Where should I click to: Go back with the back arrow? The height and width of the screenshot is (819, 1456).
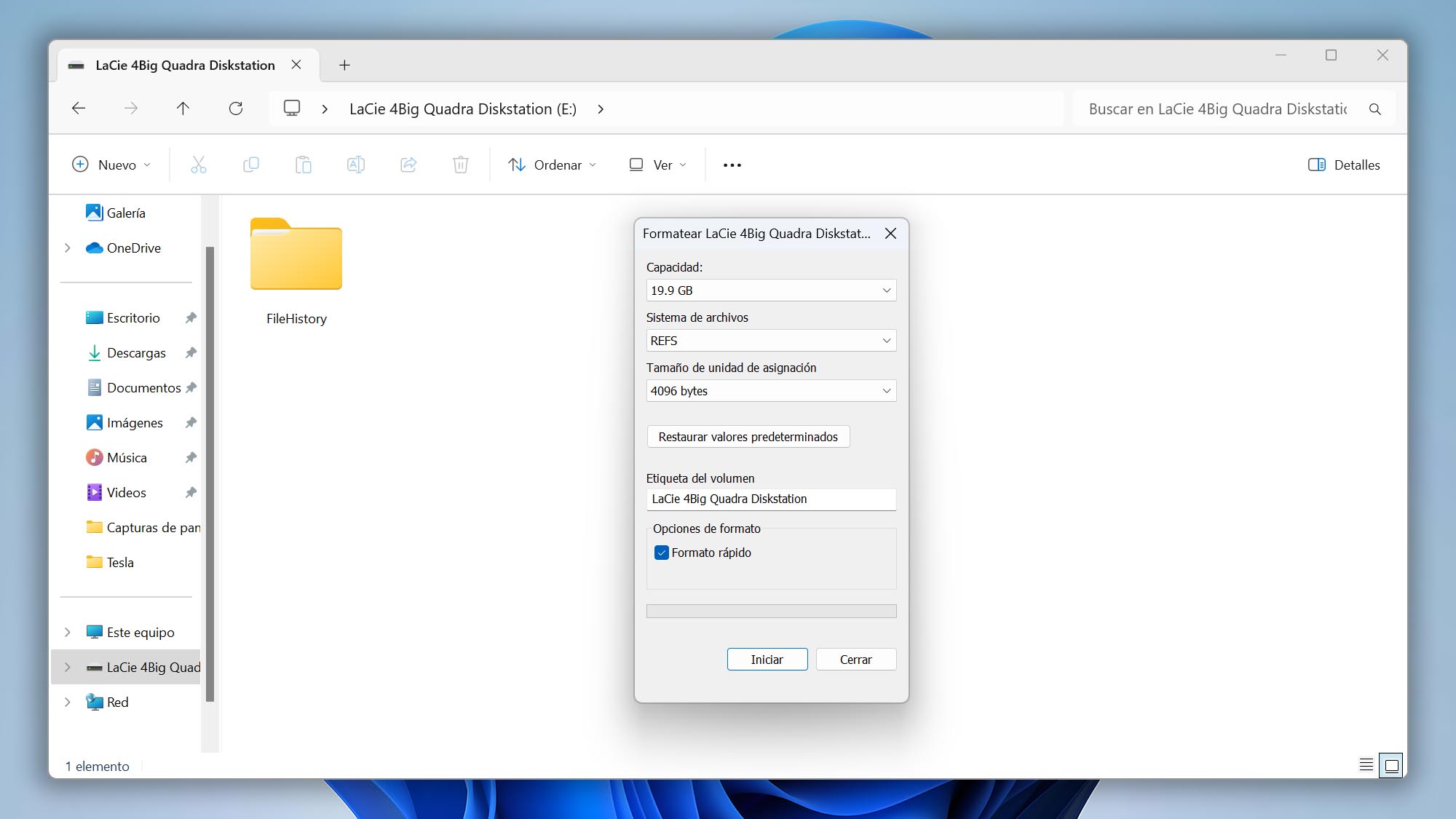coord(79,108)
